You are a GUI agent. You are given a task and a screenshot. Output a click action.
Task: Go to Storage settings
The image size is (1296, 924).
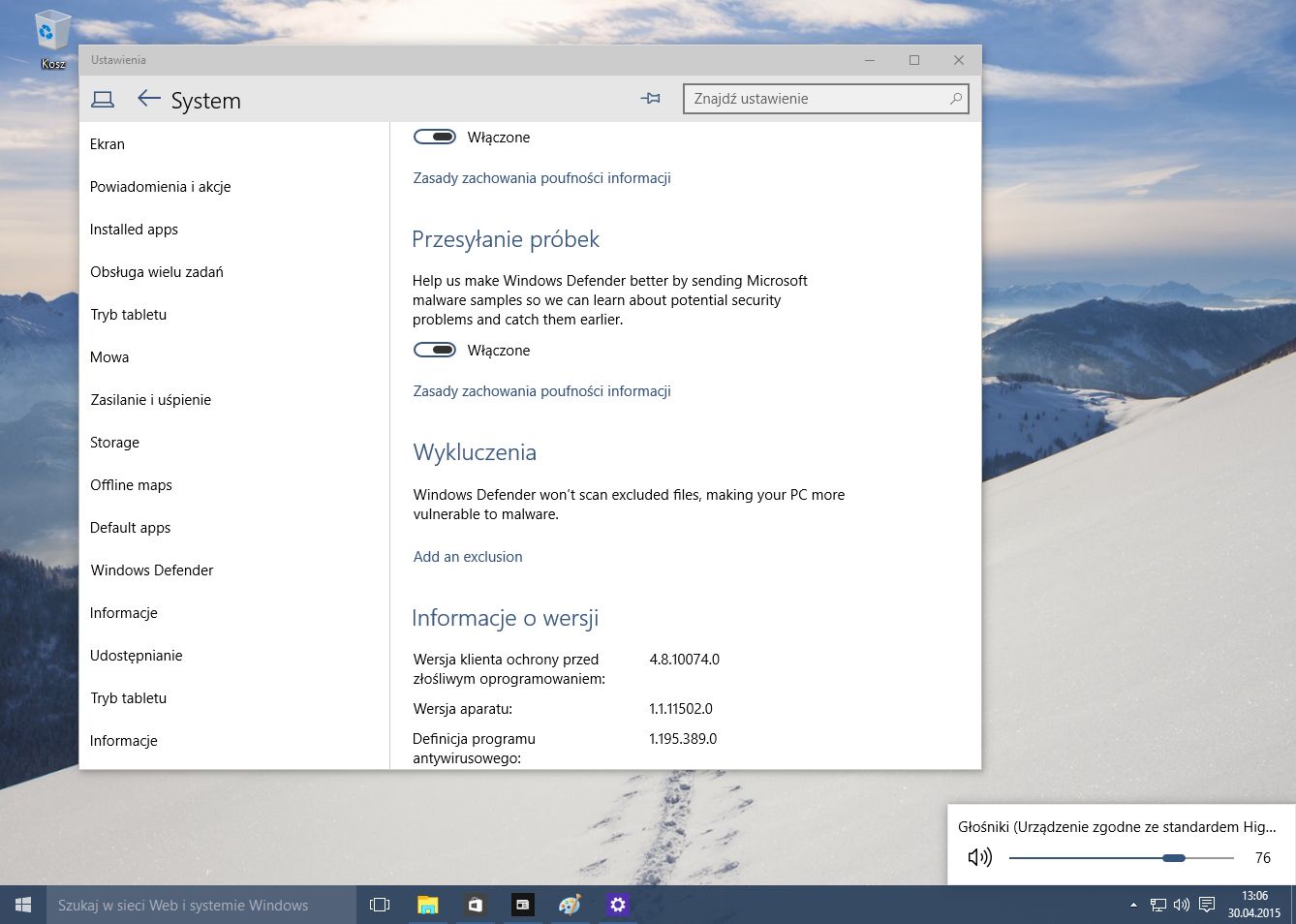point(114,442)
